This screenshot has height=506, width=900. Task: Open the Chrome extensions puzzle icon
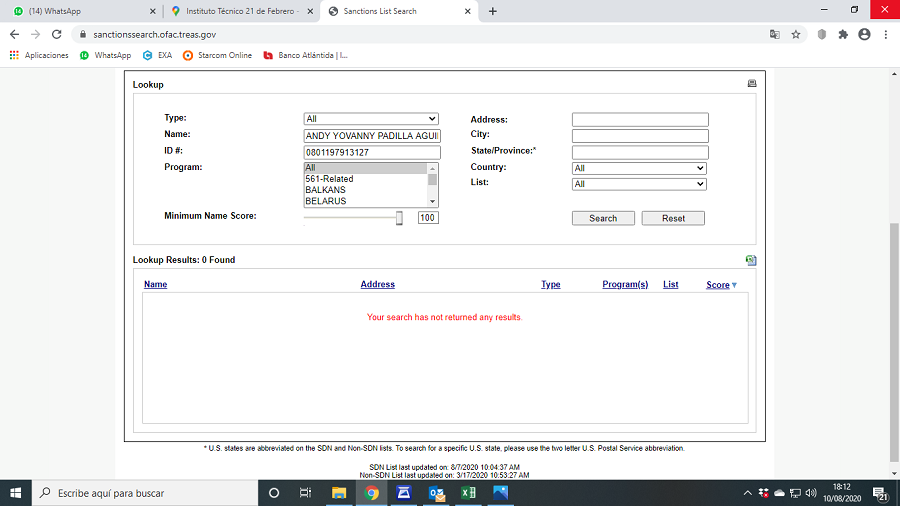843,34
